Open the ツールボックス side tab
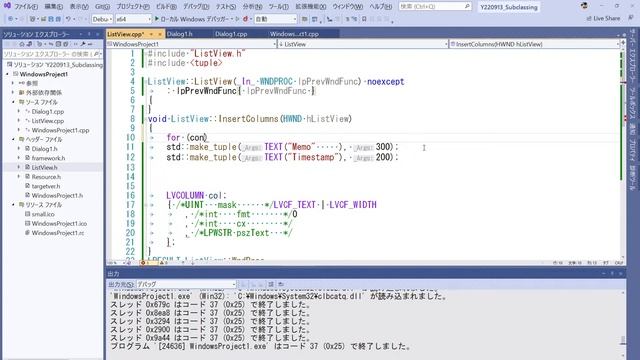Image resolution: width=640 pixels, height=360 pixels. [x=633, y=102]
